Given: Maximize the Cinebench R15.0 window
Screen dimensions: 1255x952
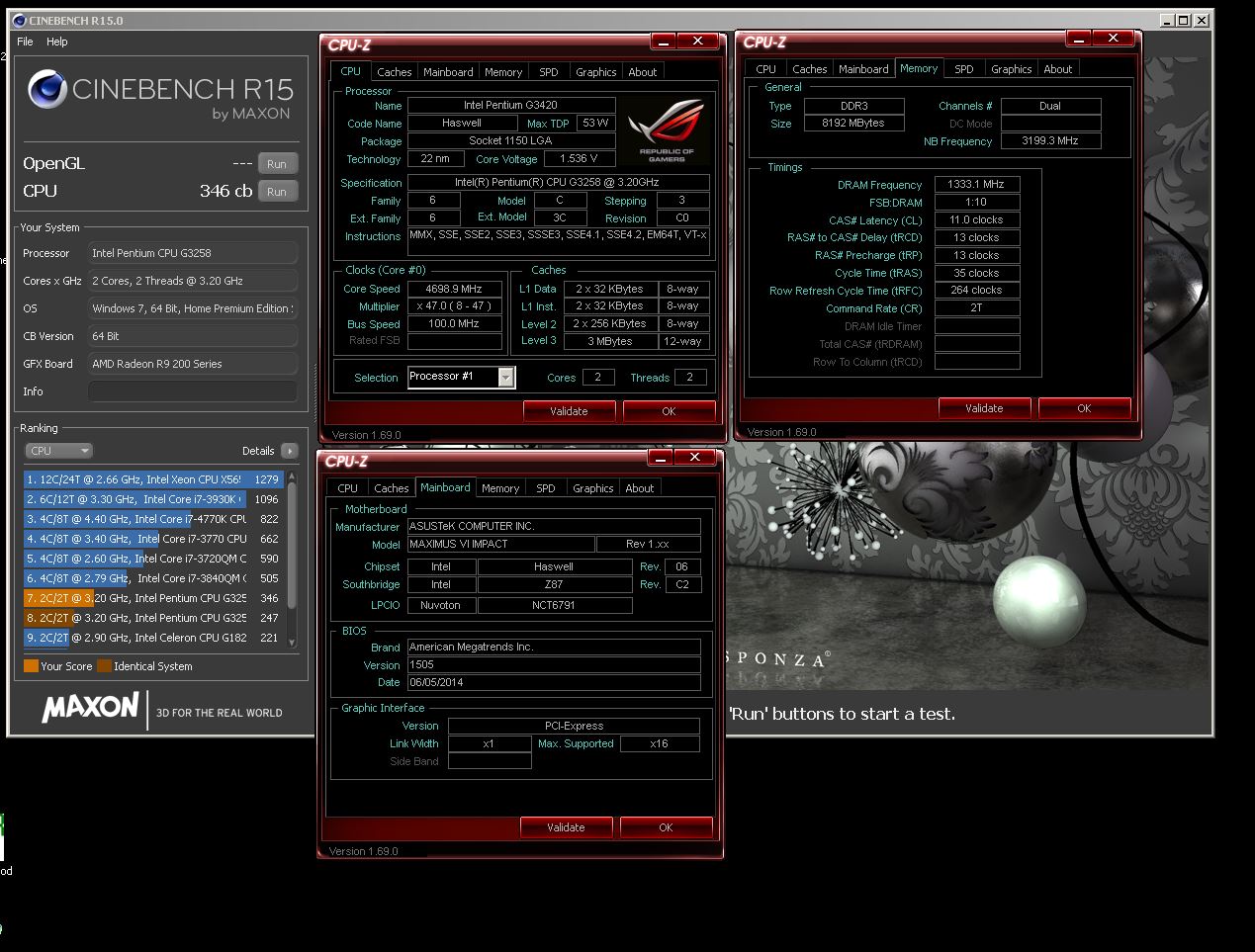Looking at the screenshot, I should pyautogui.click(x=1184, y=20).
